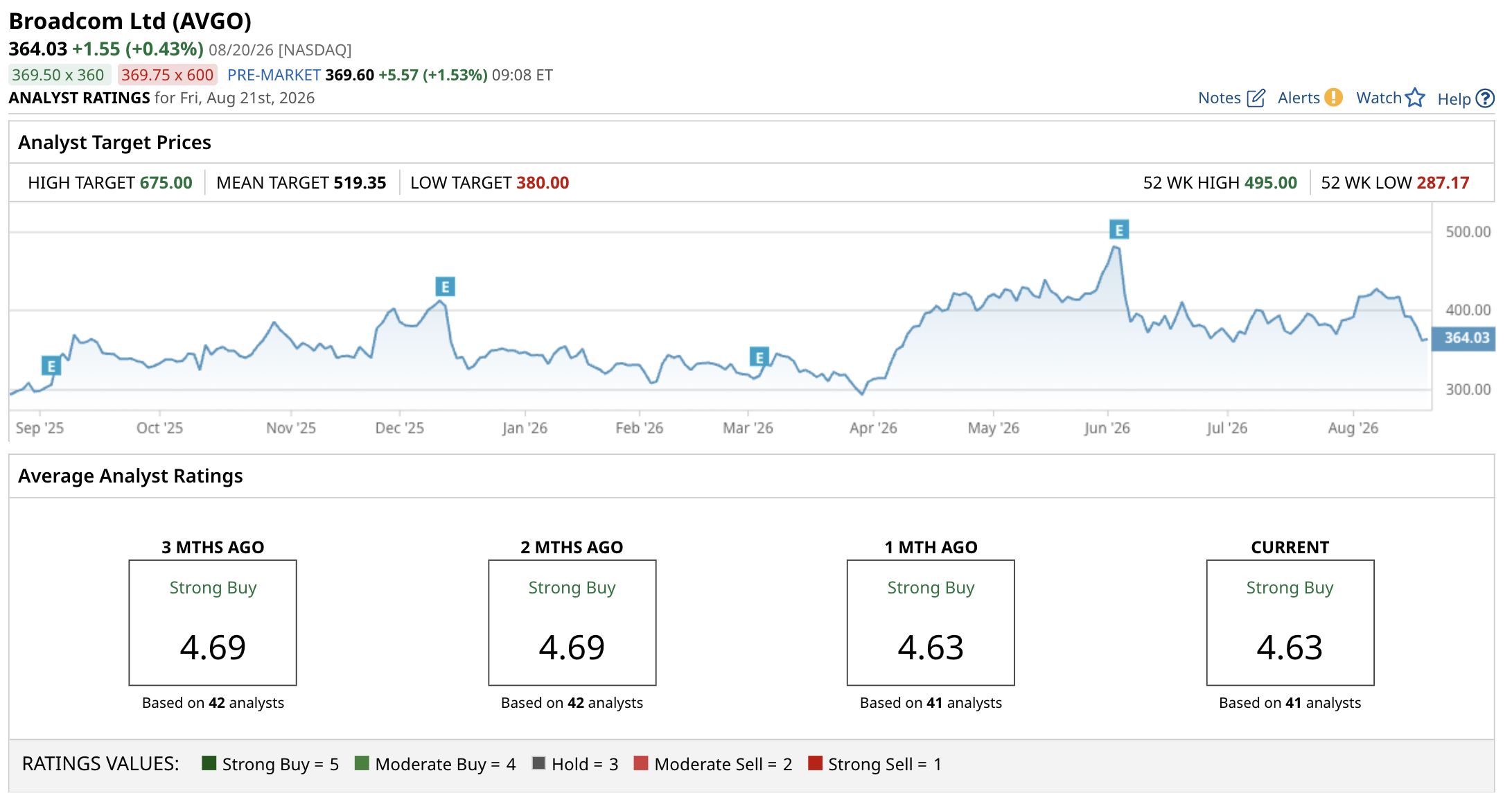Click the 52 week high value 495.00
This screenshot has height=807, width=1512.
click(x=1271, y=182)
